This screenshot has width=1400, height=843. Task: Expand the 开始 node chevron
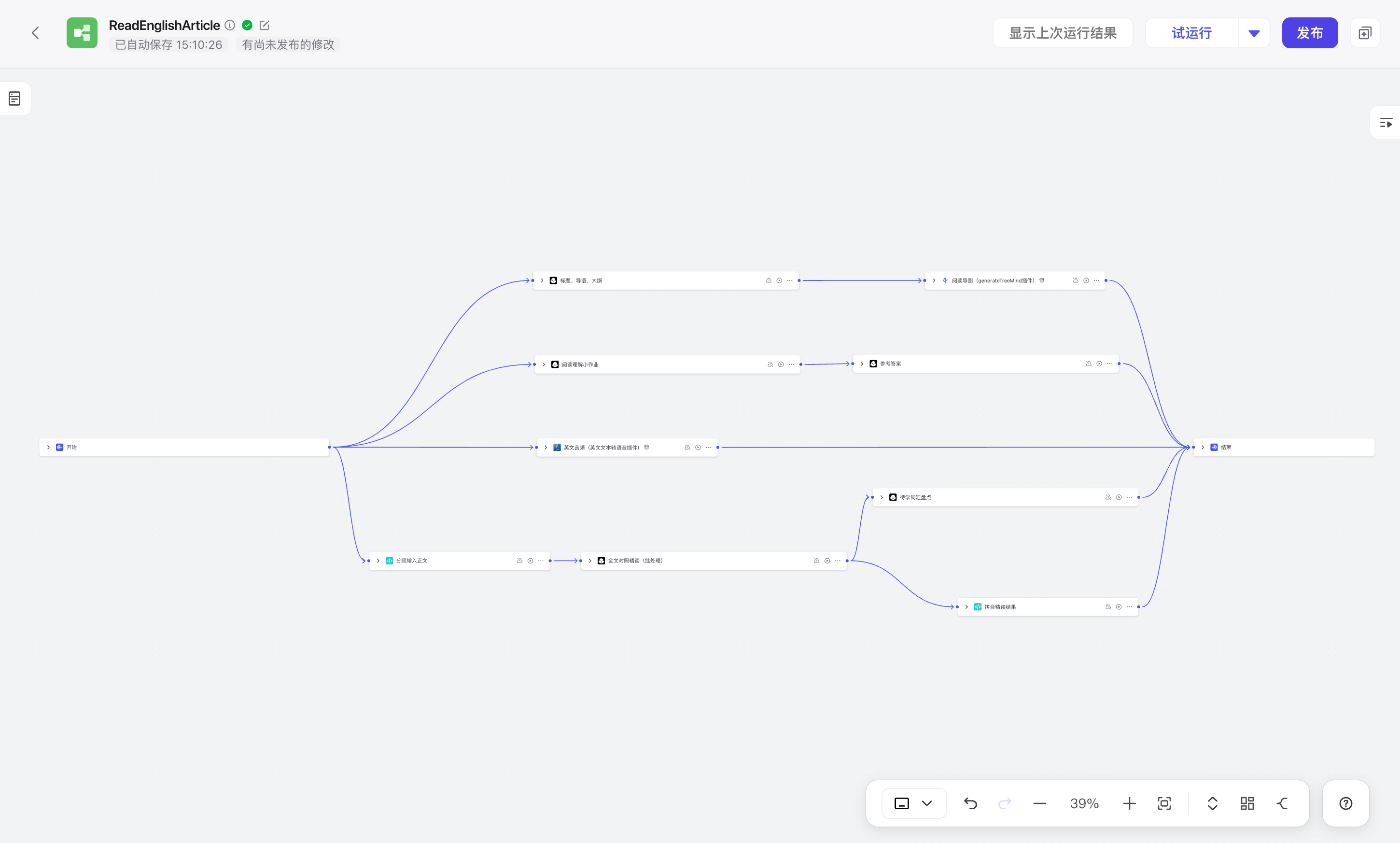[x=48, y=447]
